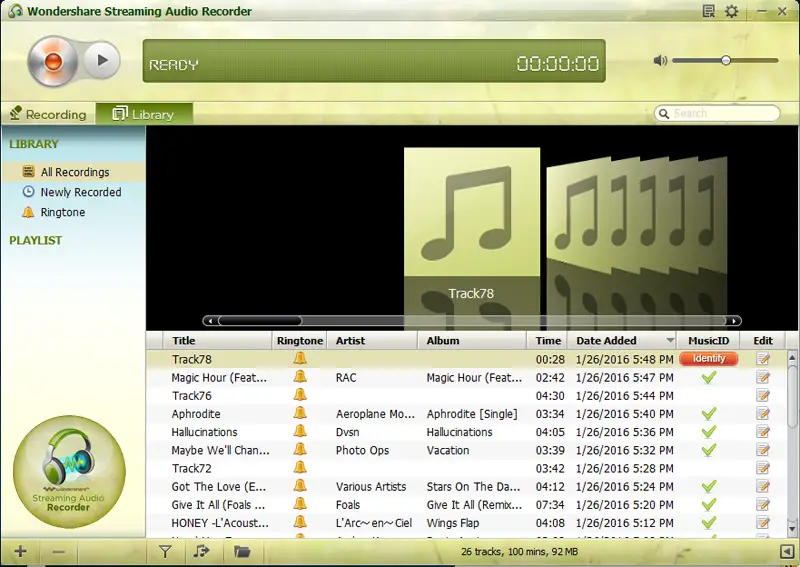
Task: Select All Recordings in the library sidebar
Action: (x=73, y=172)
